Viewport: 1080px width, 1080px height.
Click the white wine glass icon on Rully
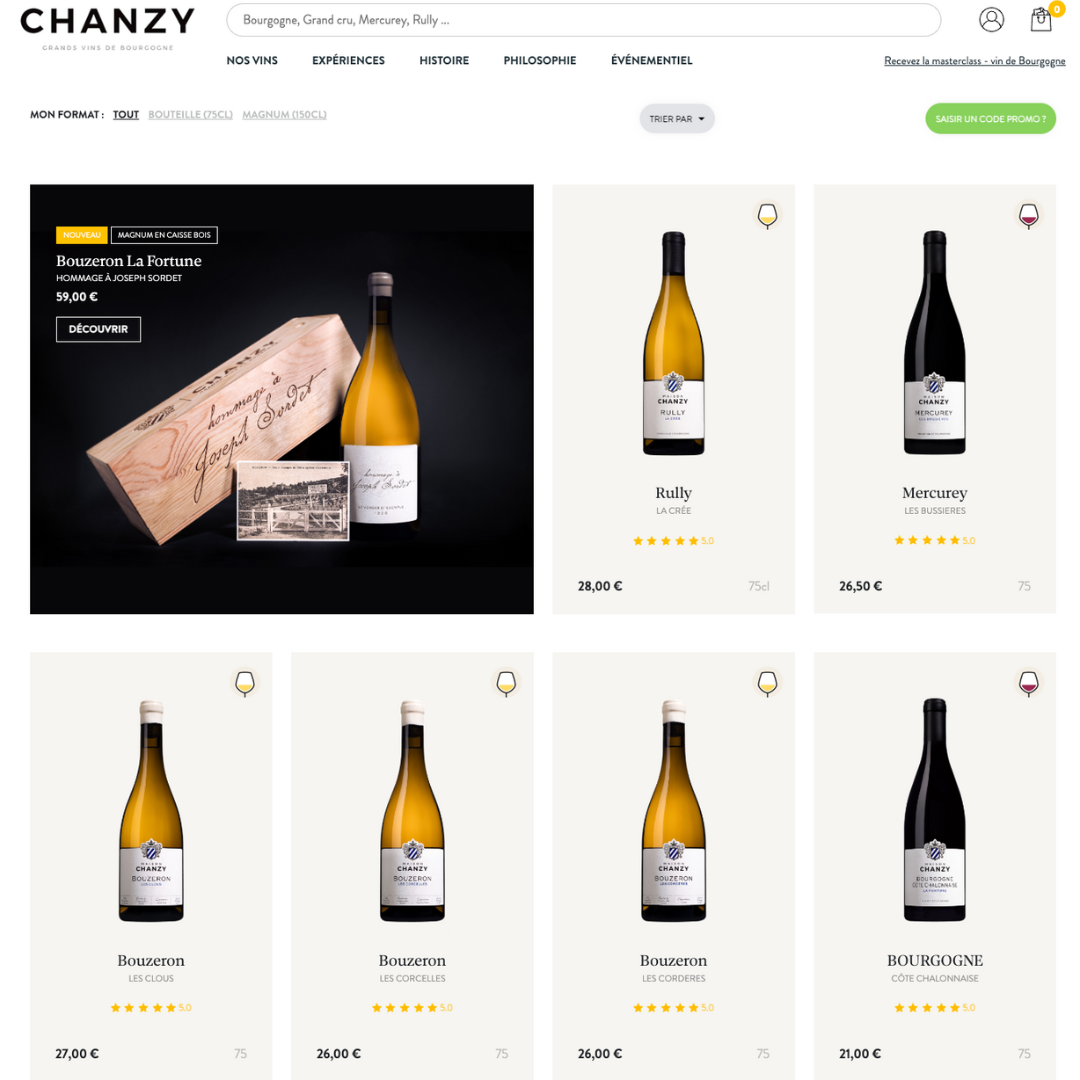coord(767,216)
